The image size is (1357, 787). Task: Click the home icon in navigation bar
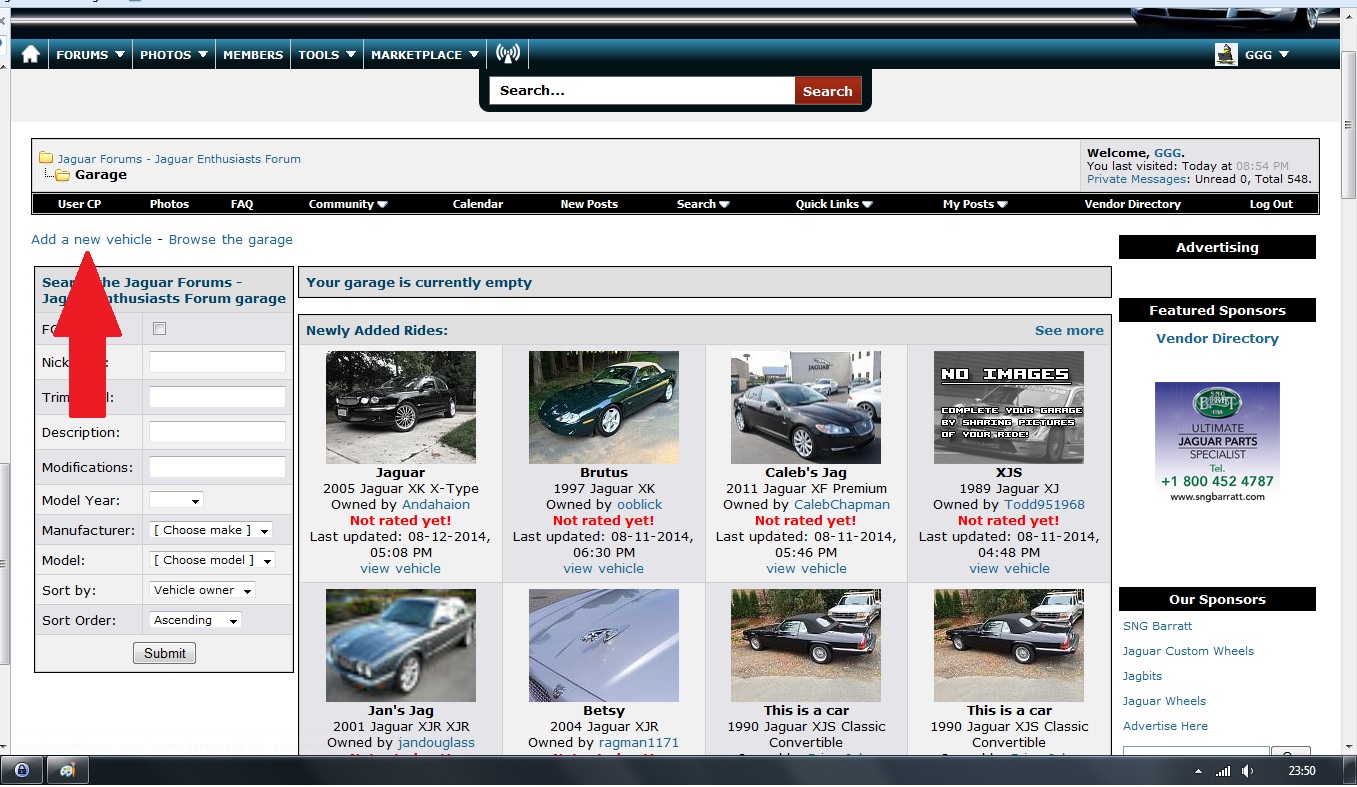click(x=31, y=55)
